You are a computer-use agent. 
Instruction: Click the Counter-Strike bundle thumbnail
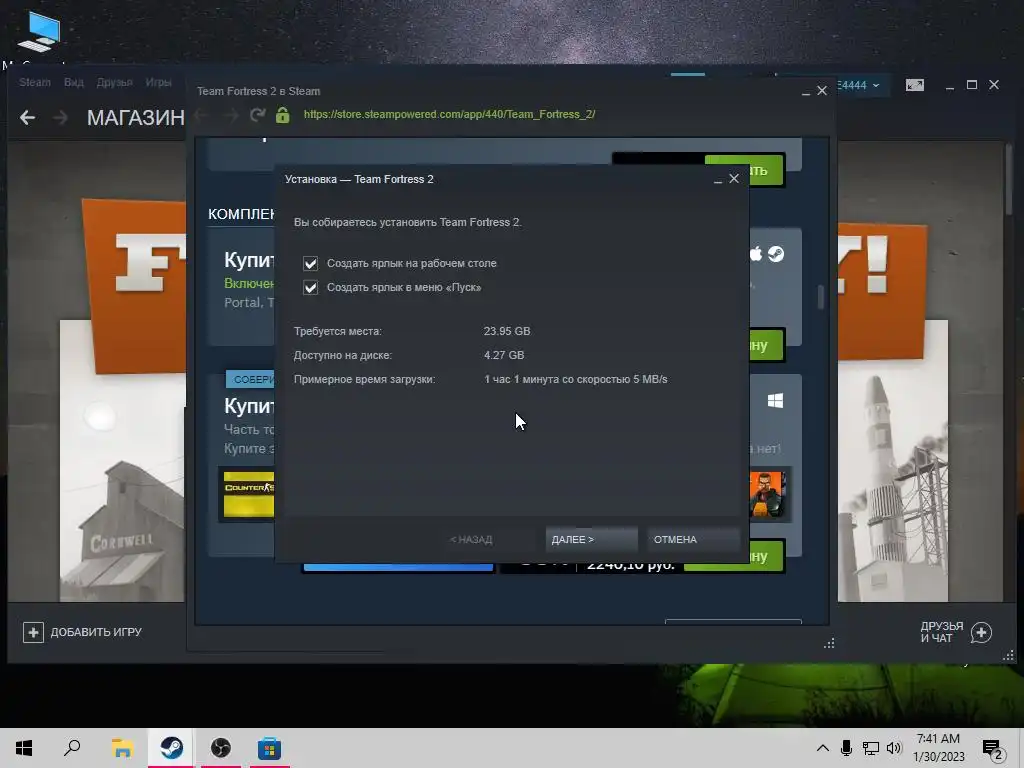pyautogui.click(x=249, y=494)
